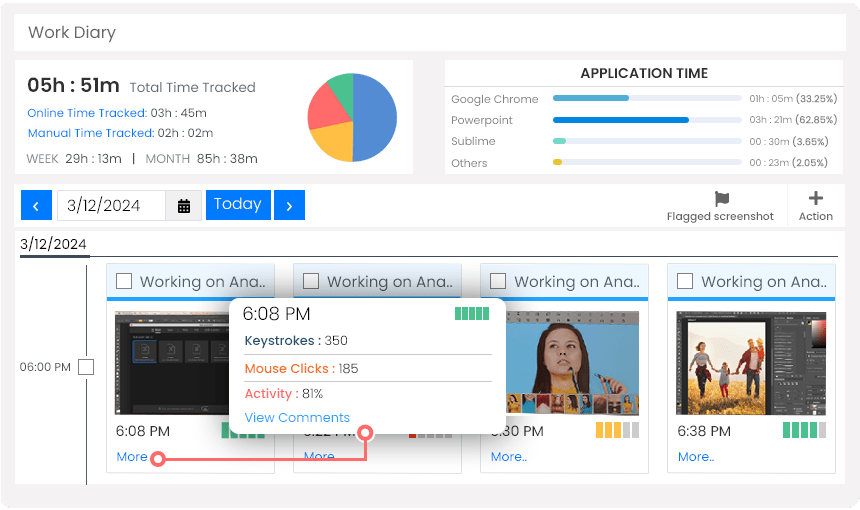The image size is (860, 510).
Task: Click the calendar icon beside the date
Action: tap(184, 206)
